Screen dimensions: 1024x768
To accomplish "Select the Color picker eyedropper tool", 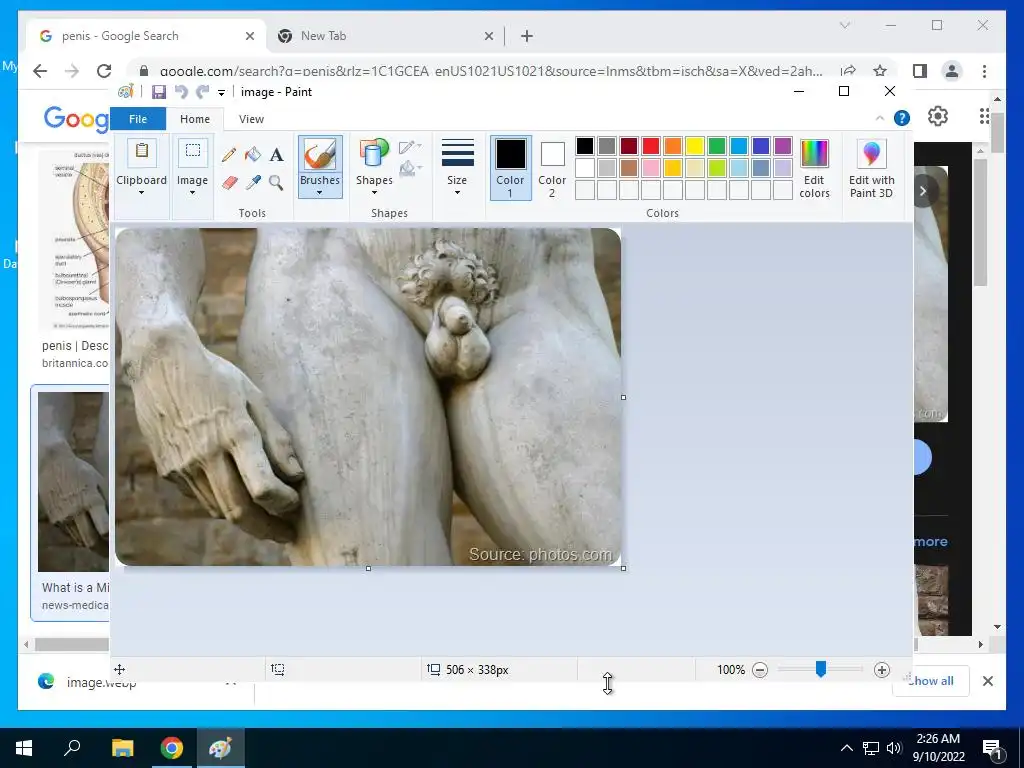I will coord(253,182).
